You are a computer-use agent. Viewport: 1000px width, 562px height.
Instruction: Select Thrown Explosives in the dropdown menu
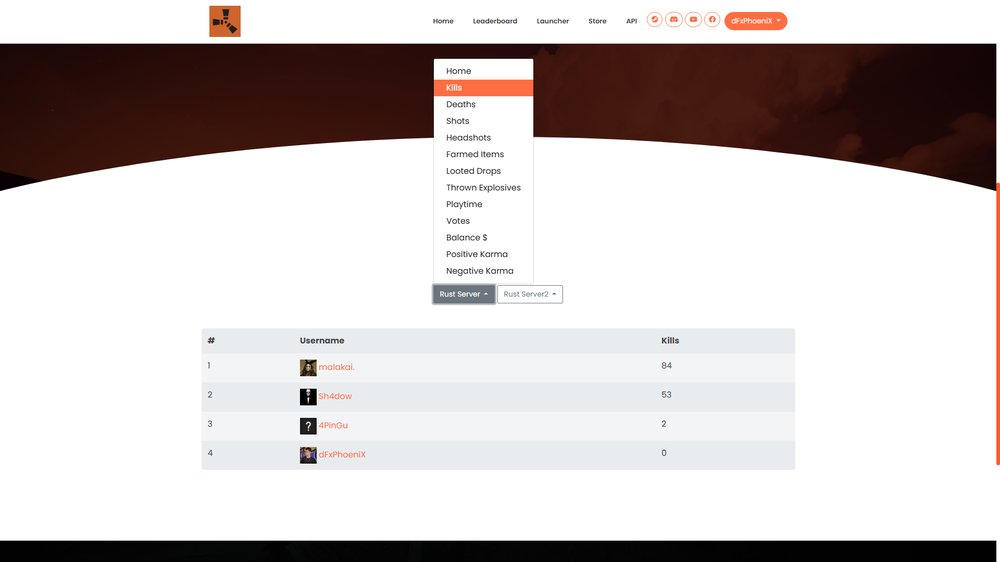click(483, 187)
